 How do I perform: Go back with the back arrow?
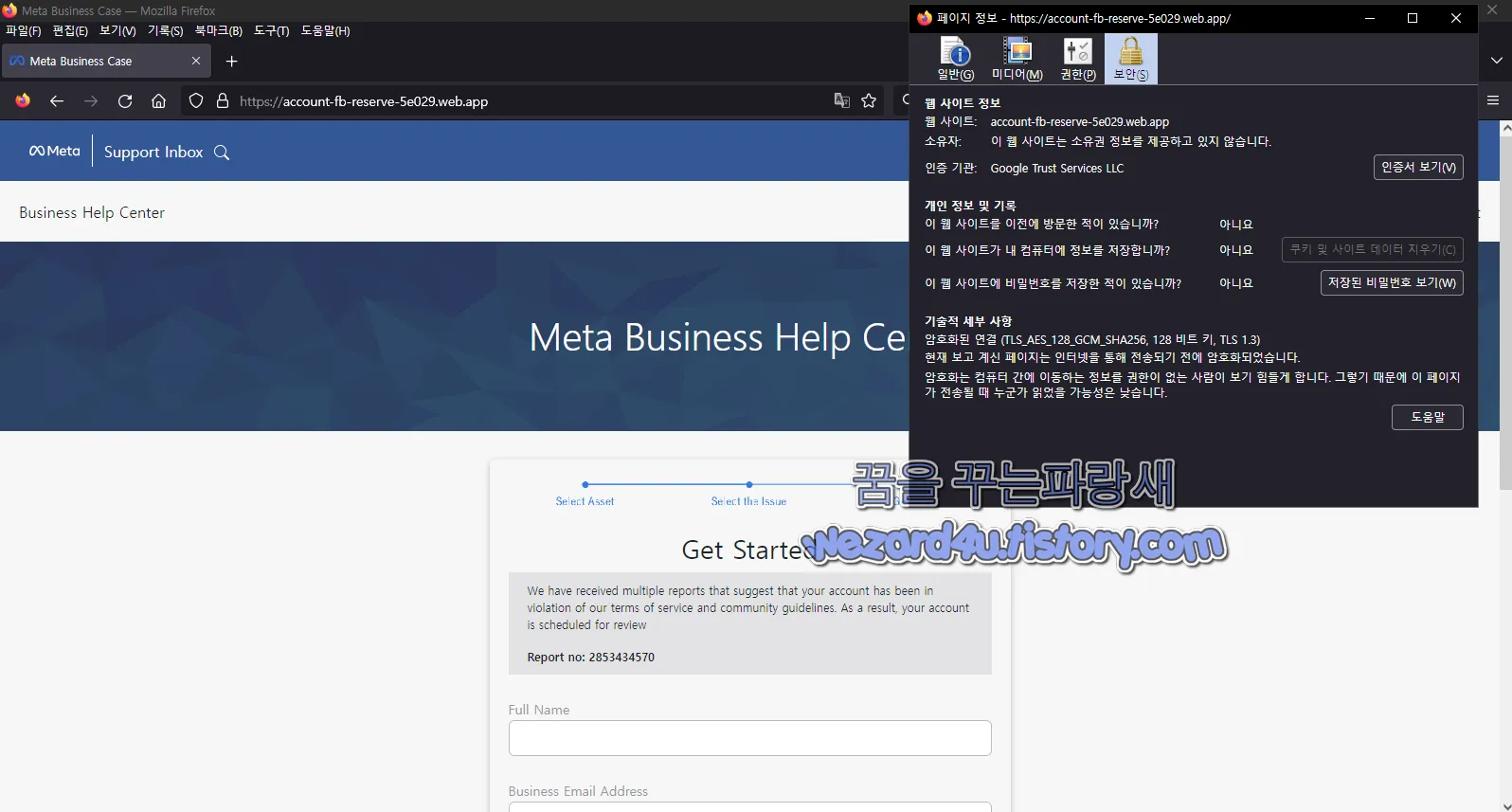(x=57, y=101)
